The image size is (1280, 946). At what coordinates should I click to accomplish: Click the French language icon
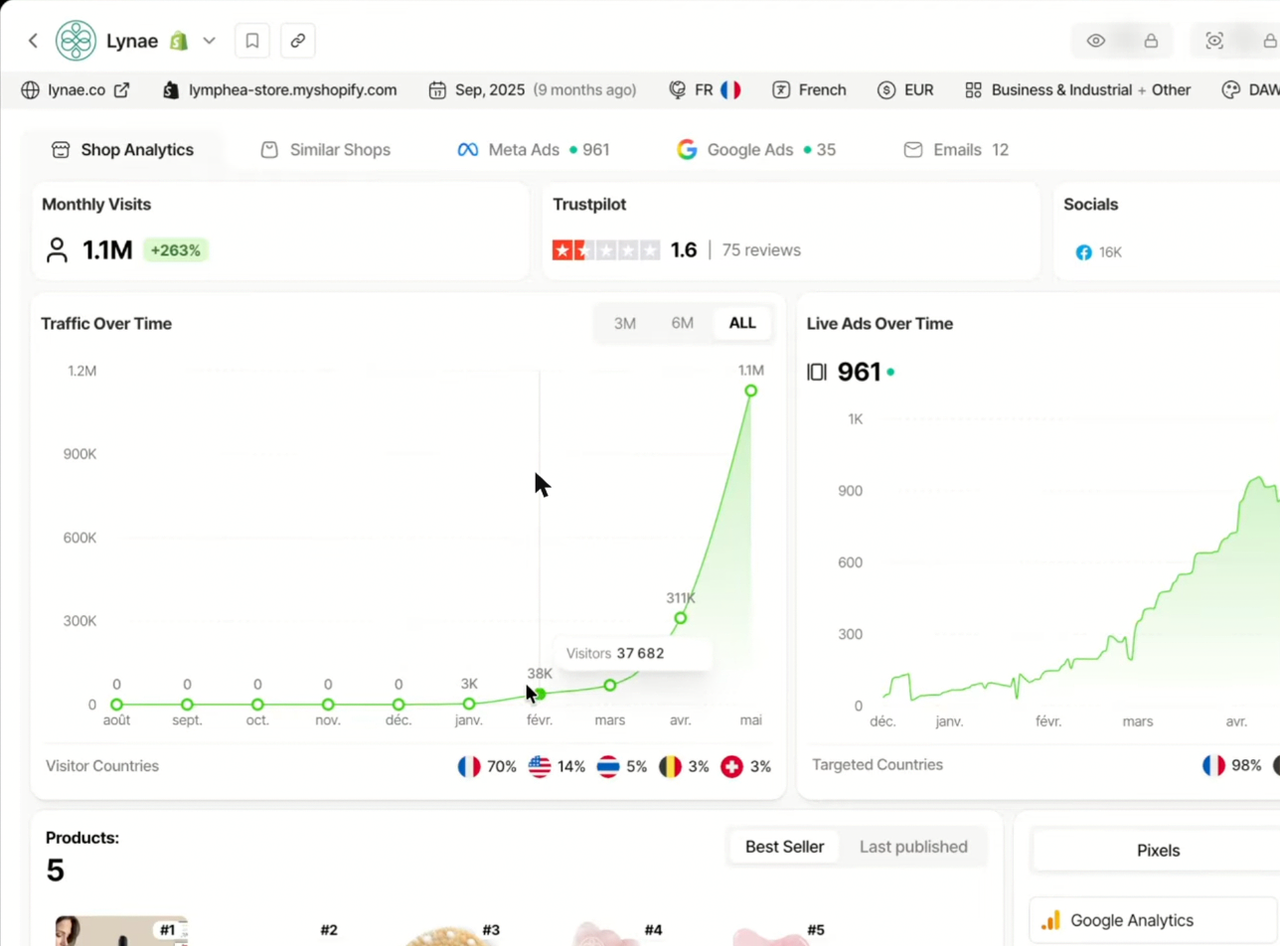click(x=781, y=90)
